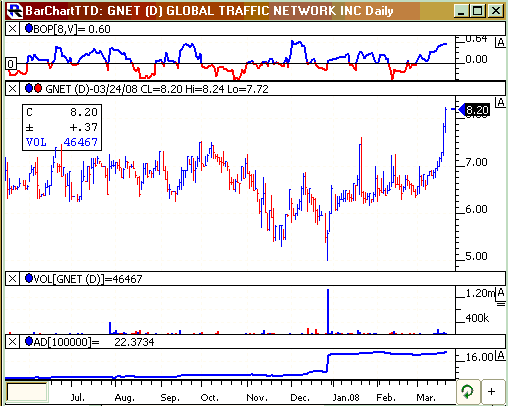Screen dimensions: 508x406
Task: Close the BOP[8,V] indicator pane
Action: pos(12,29)
